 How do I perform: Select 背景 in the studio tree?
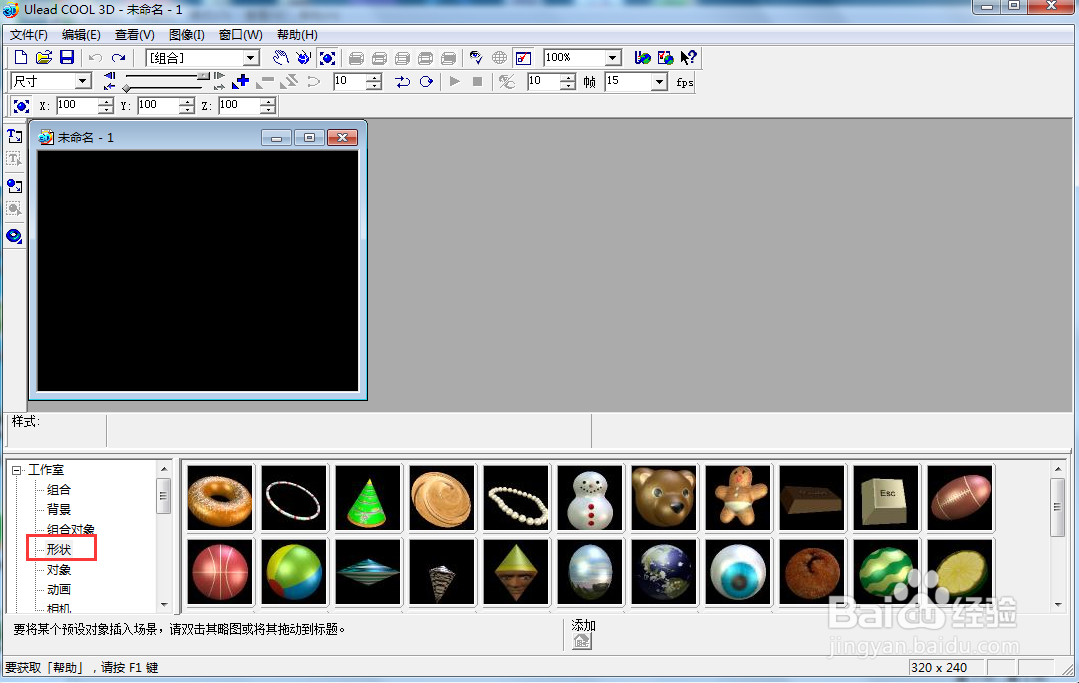[58, 510]
